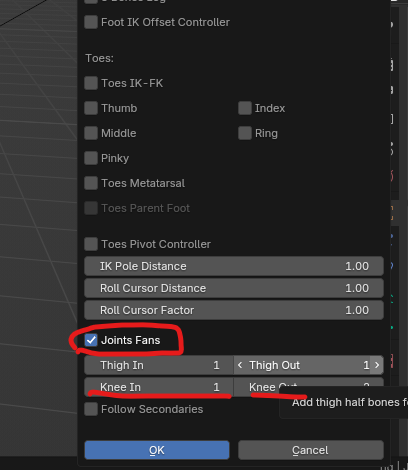Check the Index toe option
The width and height of the screenshot is (408, 470).
click(x=245, y=108)
